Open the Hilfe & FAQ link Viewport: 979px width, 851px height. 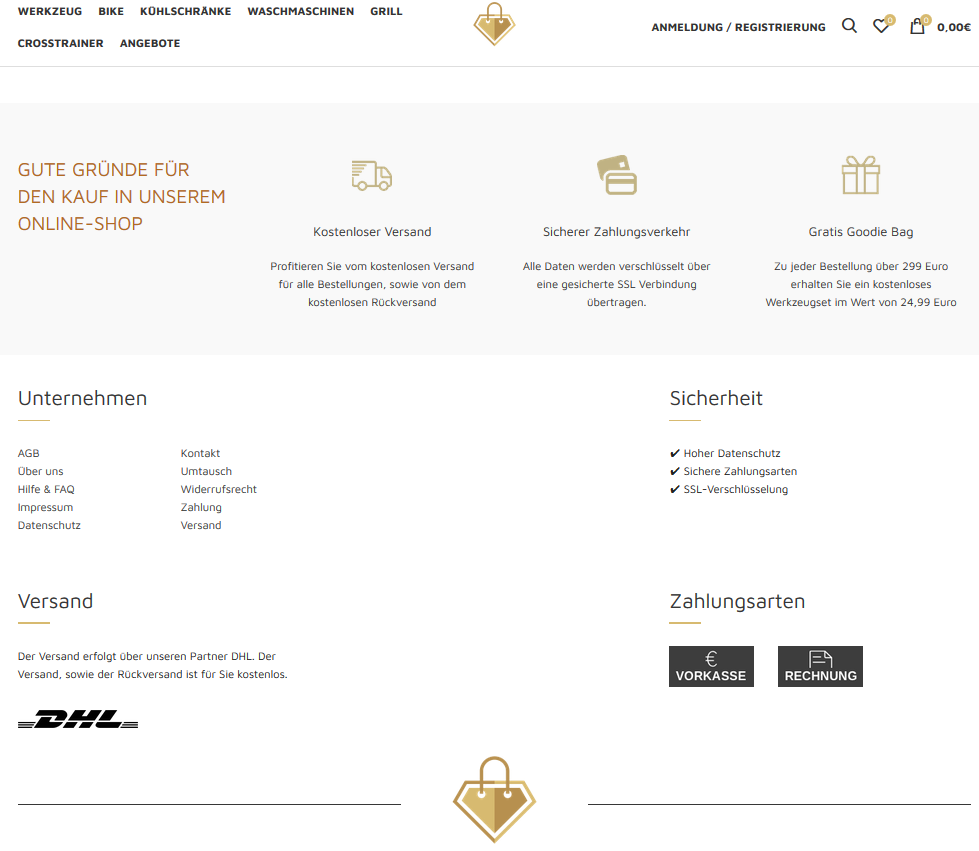pos(46,489)
